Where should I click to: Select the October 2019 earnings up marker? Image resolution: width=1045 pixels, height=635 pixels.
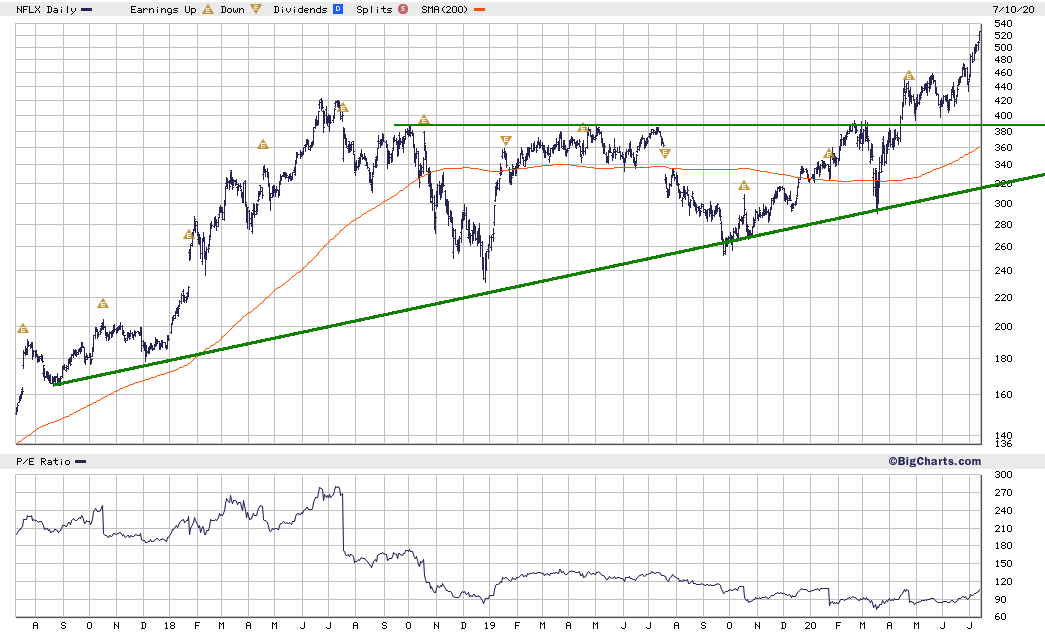tap(744, 186)
